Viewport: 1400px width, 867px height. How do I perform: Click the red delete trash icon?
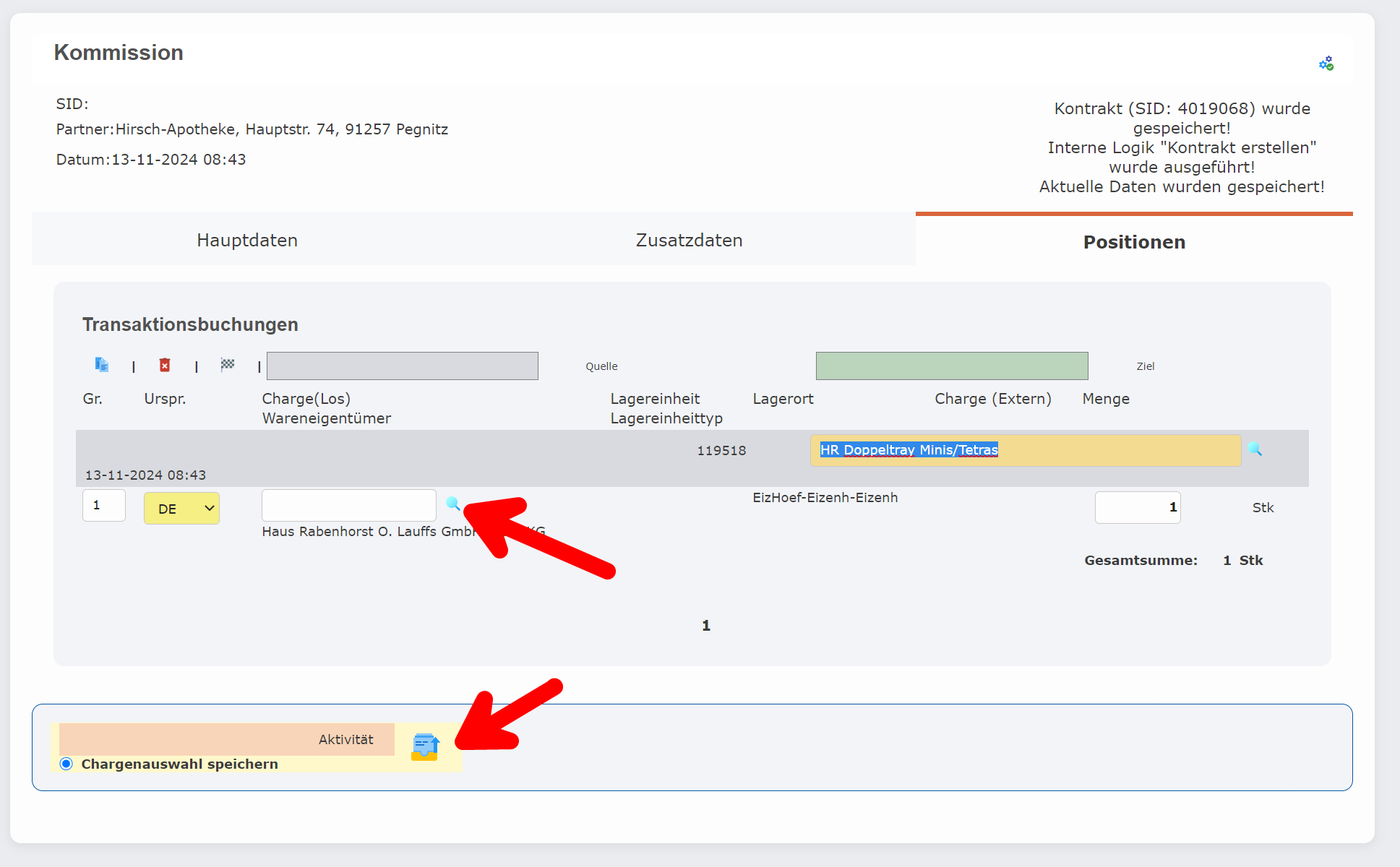click(x=165, y=365)
